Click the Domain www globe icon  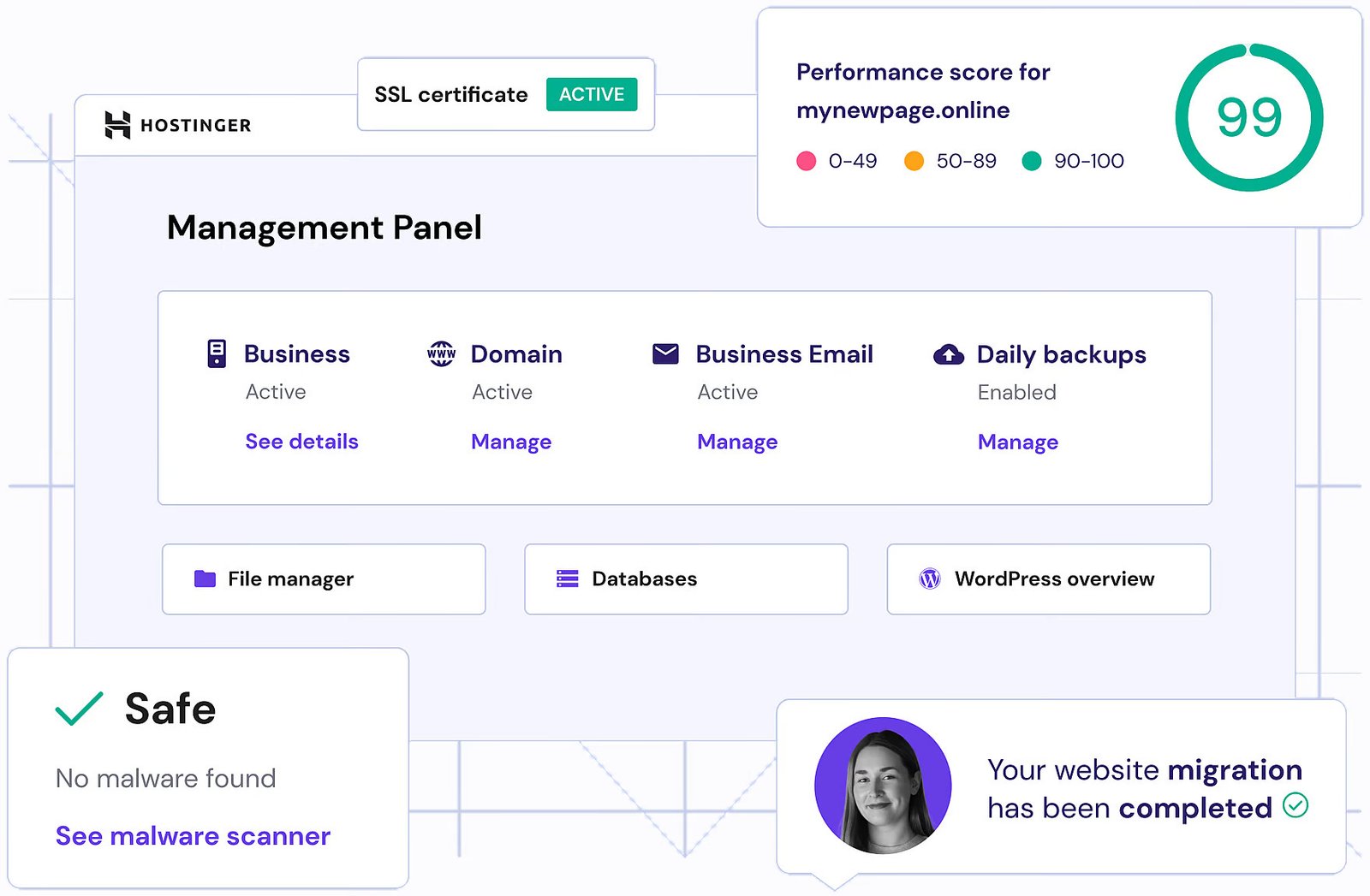[x=441, y=353]
